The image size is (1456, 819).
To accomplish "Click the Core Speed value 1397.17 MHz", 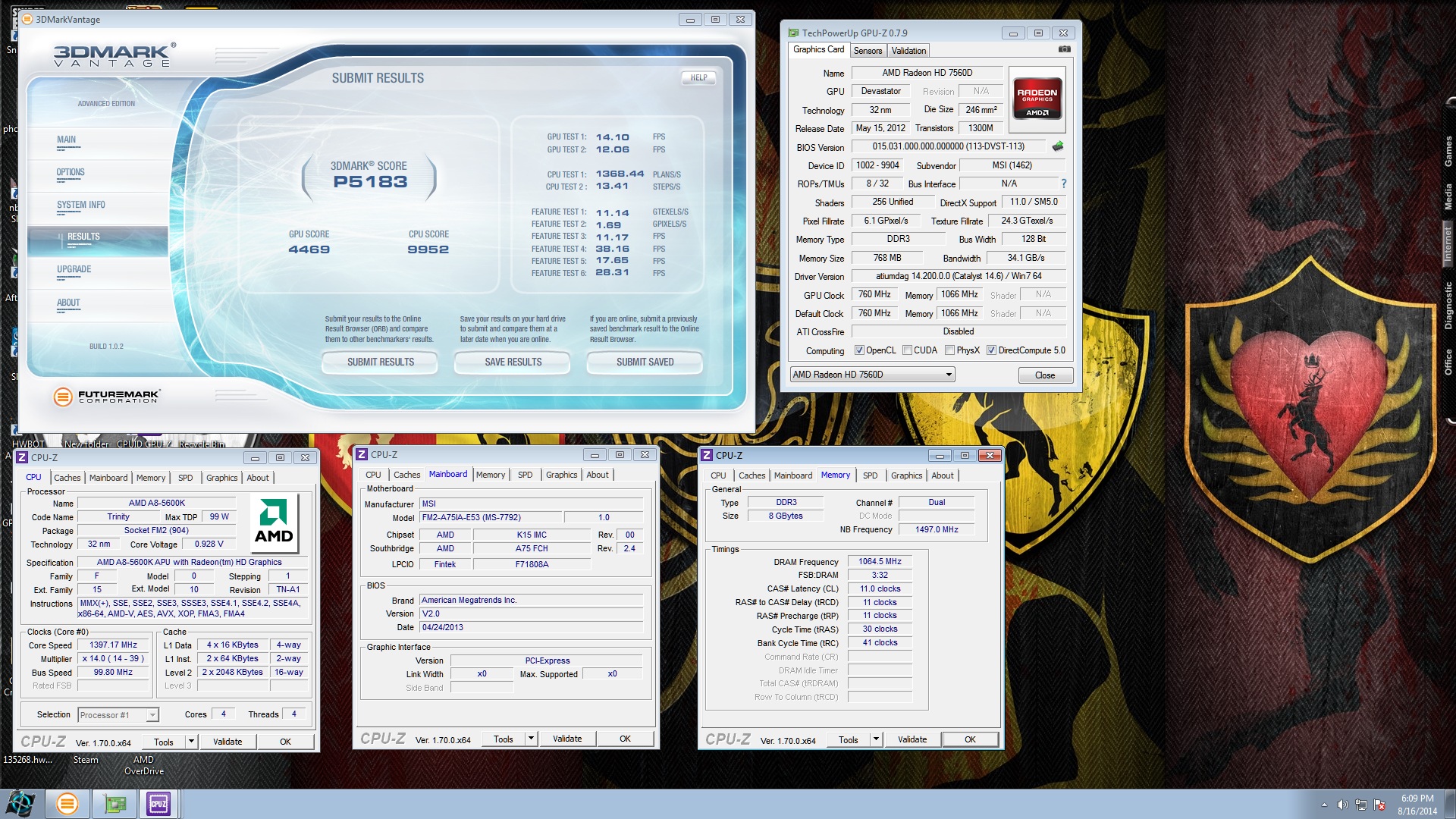I will (x=113, y=645).
